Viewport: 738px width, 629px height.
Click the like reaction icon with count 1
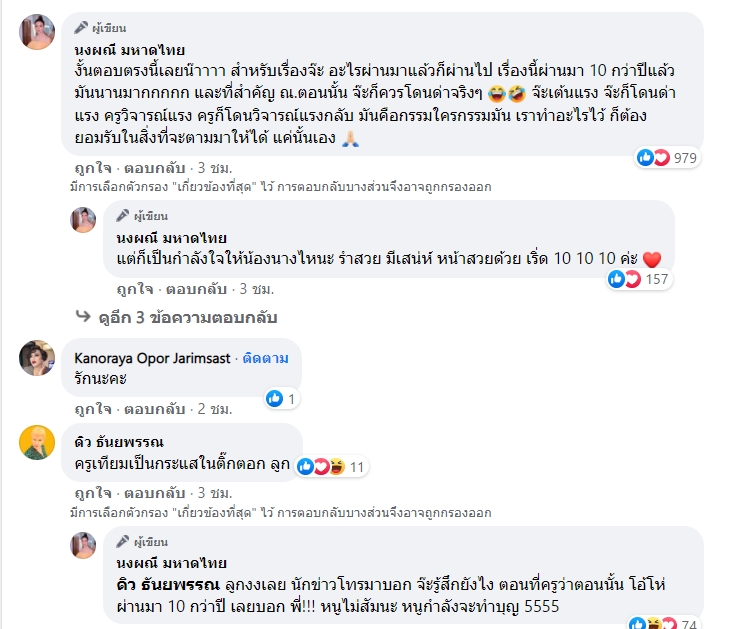pos(275,398)
